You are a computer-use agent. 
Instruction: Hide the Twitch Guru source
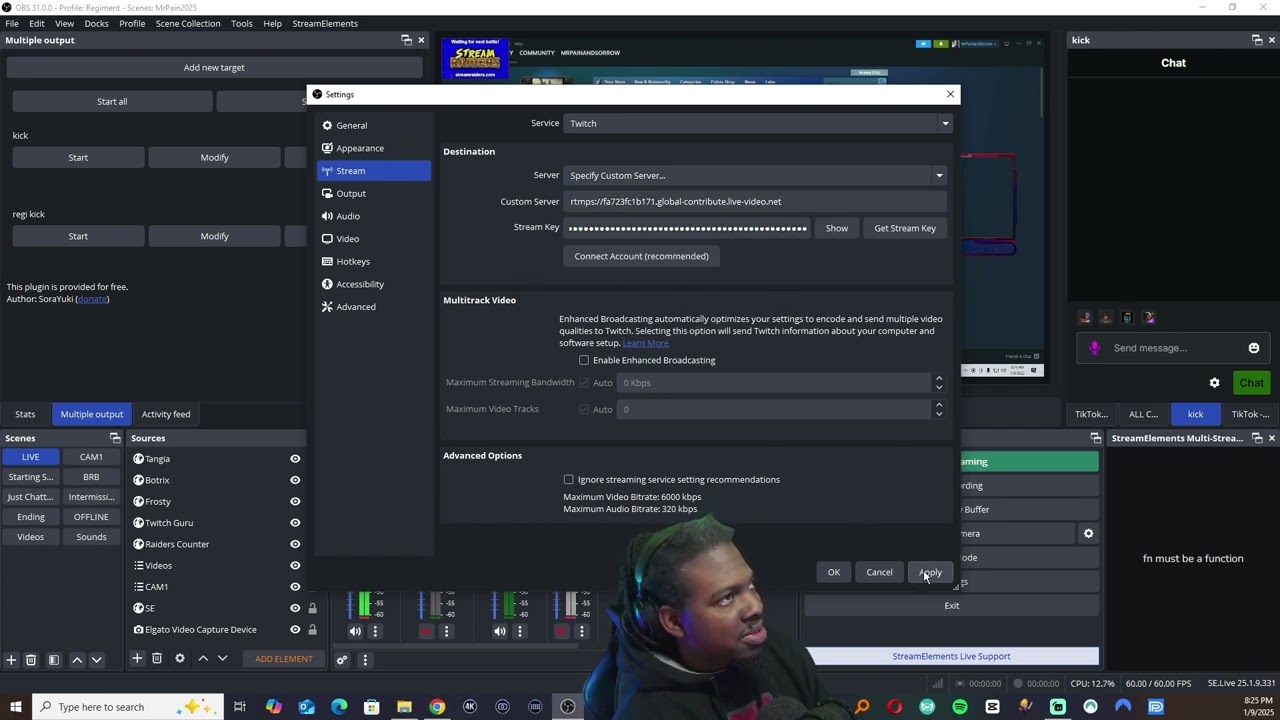295,523
